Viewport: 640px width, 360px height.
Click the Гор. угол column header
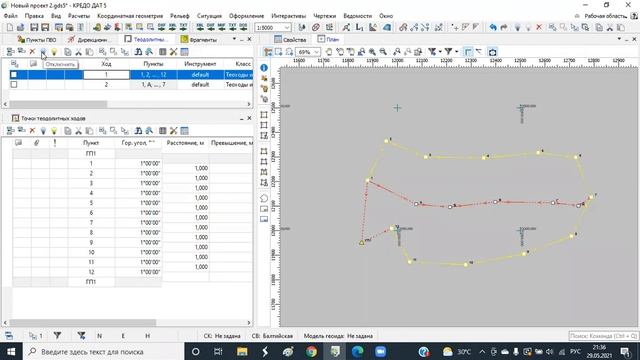pos(138,143)
